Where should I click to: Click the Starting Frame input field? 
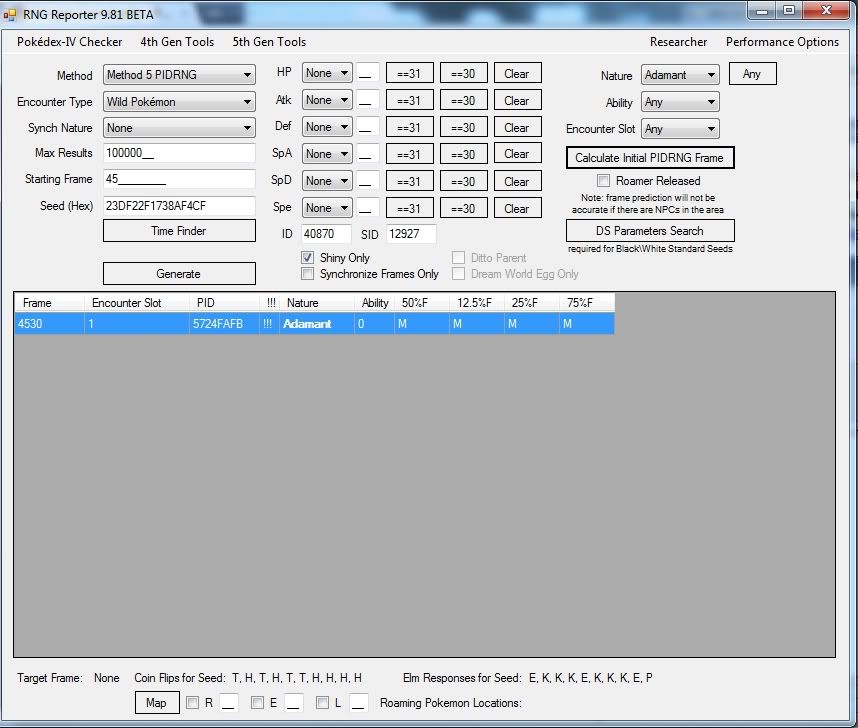[x=179, y=179]
